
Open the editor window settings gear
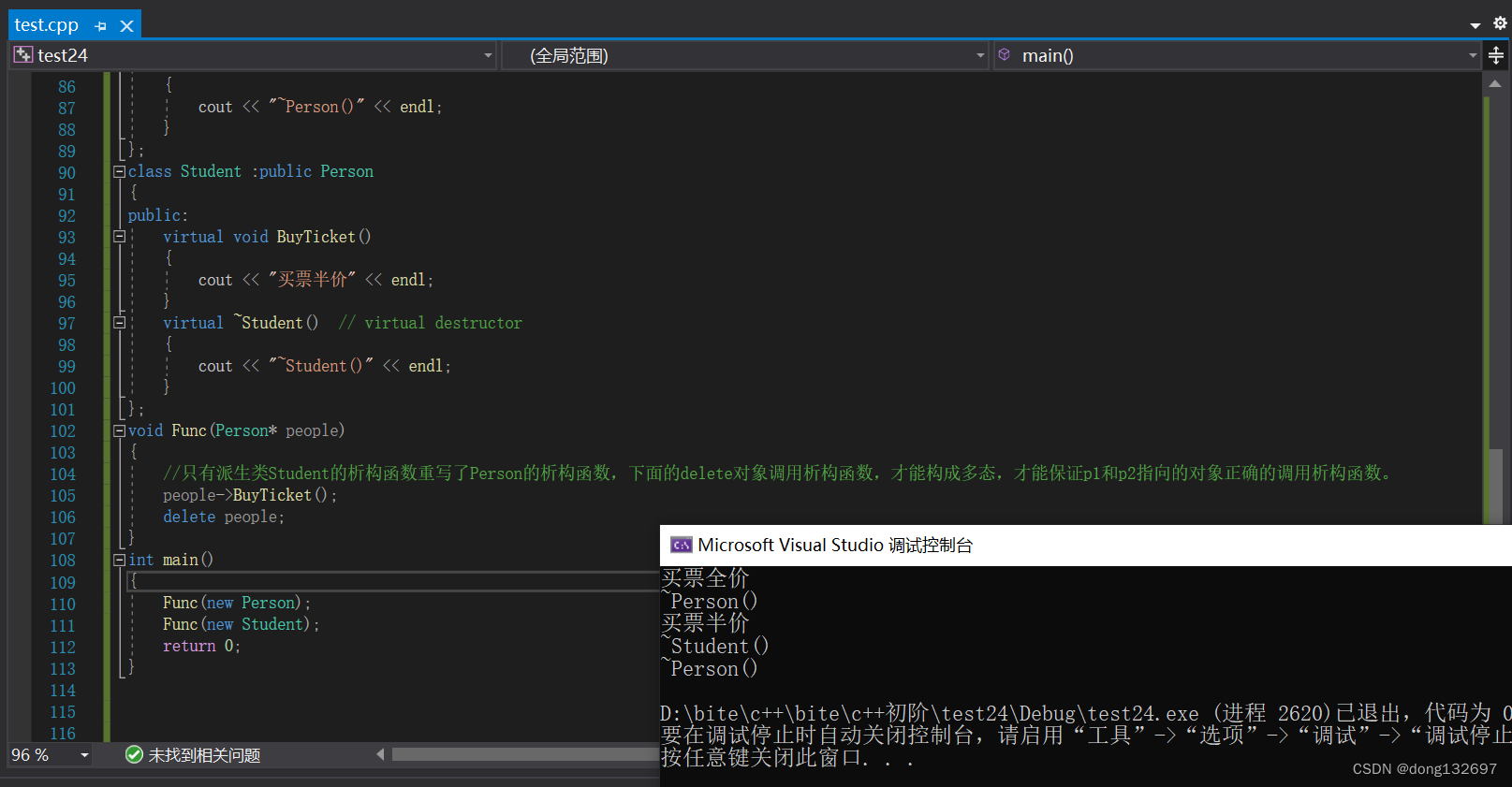tap(1500, 23)
